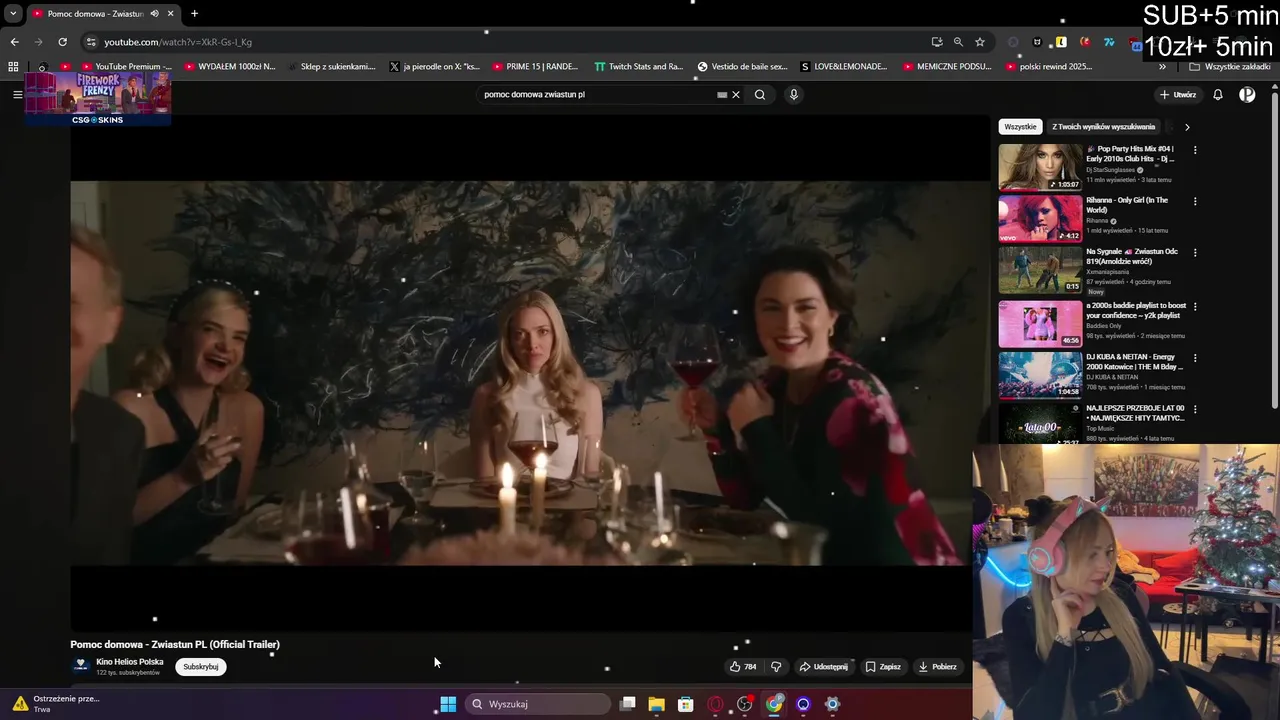Open more options for Pop Party Hits Mix
Viewport: 1280px width, 720px height.
(x=1195, y=150)
